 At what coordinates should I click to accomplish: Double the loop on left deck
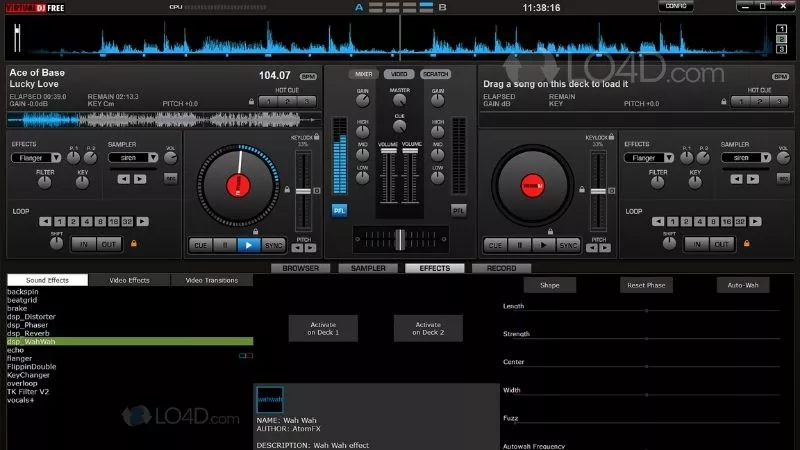point(142,221)
